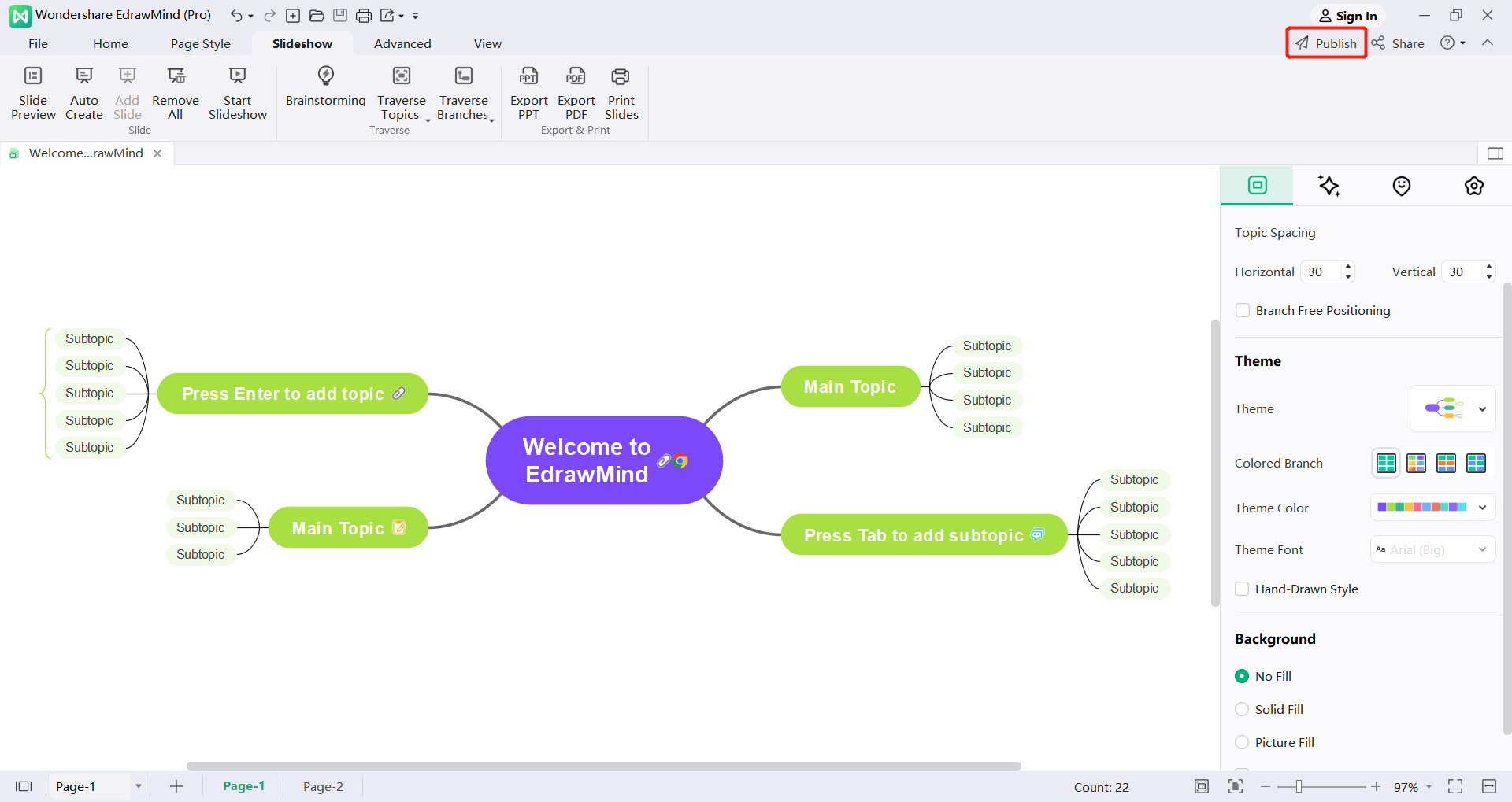Viewport: 1512px width, 802px height.
Task: Switch to Page-2 tab
Action: click(x=323, y=786)
